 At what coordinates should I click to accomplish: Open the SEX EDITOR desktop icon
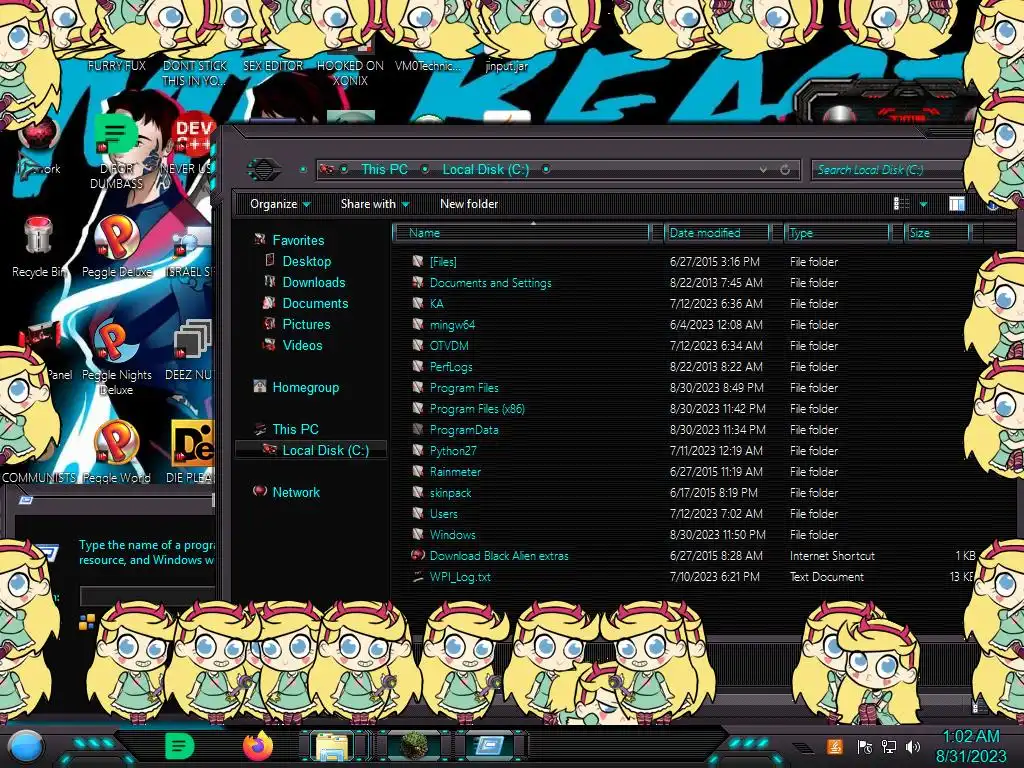[273, 65]
